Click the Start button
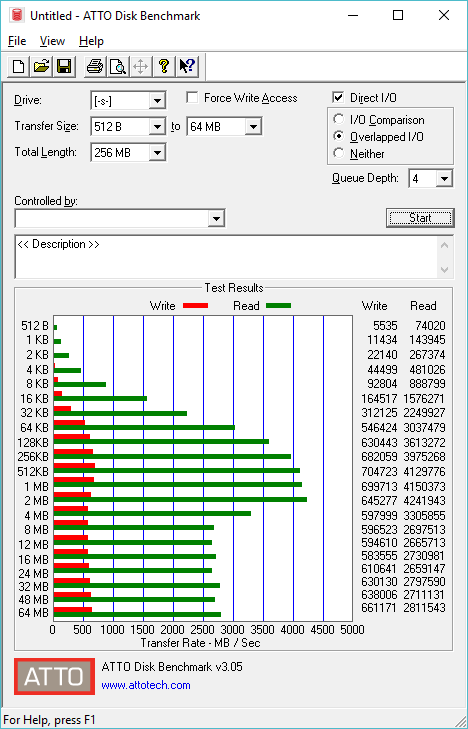This screenshot has width=468, height=729. click(x=420, y=218)
